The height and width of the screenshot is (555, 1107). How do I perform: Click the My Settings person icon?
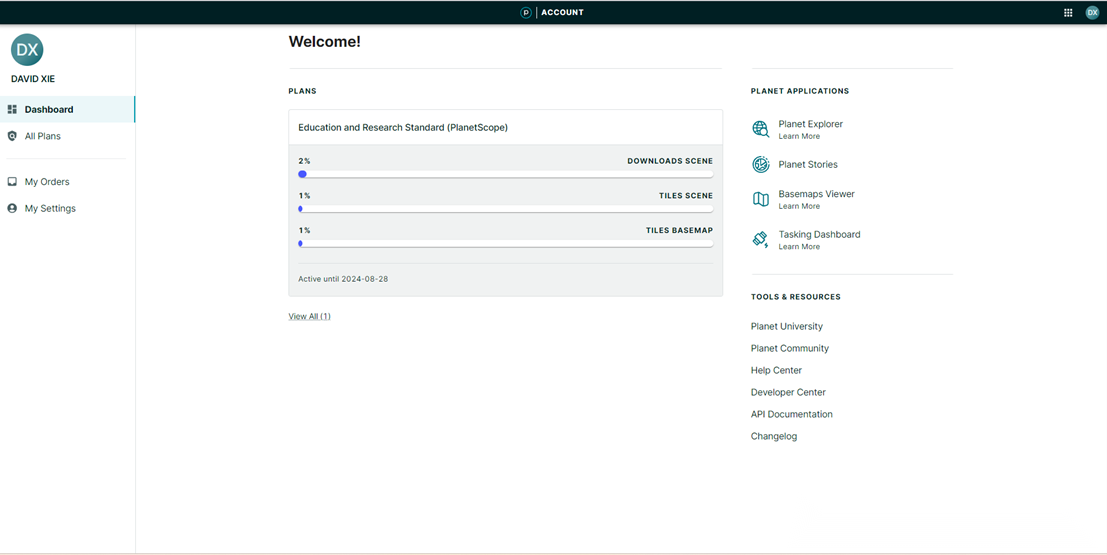point(12,208)
